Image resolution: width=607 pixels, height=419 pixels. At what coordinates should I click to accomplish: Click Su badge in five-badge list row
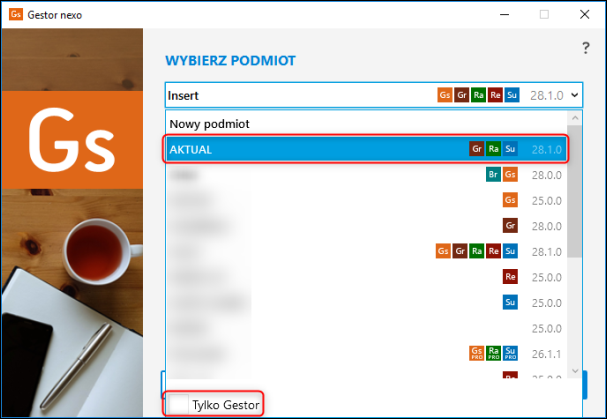510,251
